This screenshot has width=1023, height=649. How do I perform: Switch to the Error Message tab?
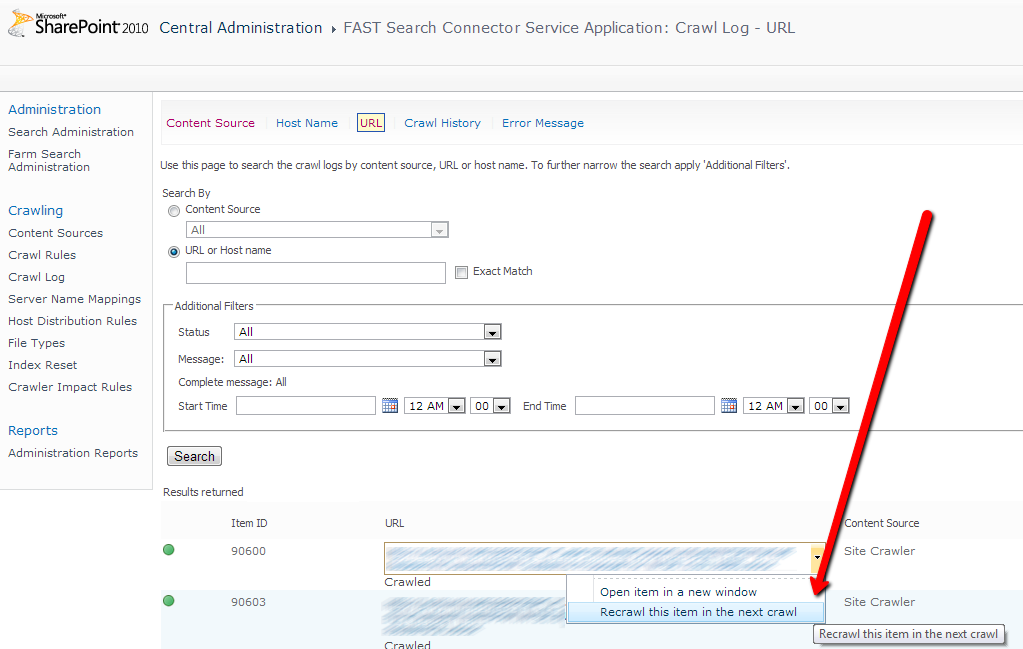tap(542, 123)
